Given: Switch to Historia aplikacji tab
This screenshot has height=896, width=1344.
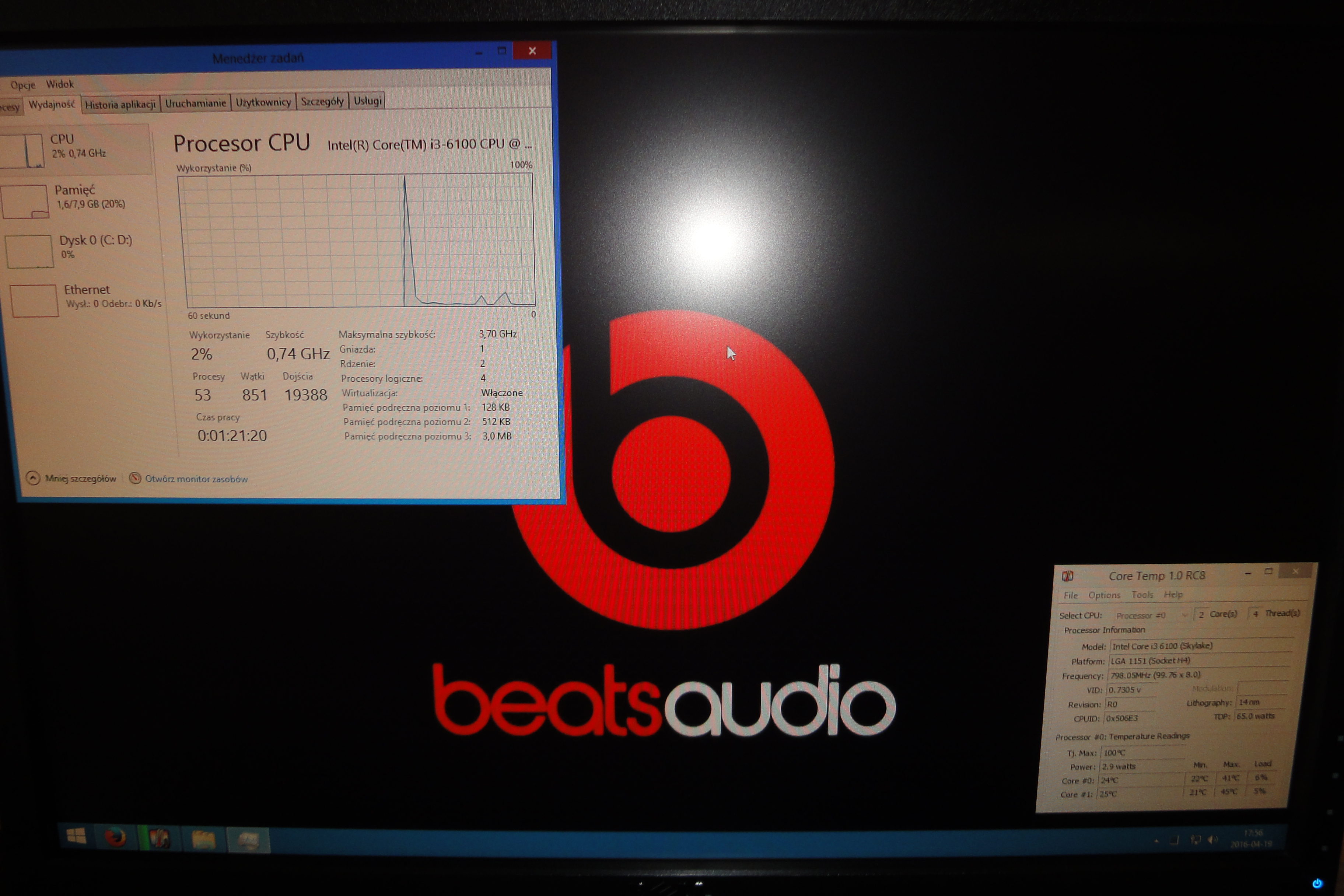Looking at the screenshot, I should (x=120, y=105).
